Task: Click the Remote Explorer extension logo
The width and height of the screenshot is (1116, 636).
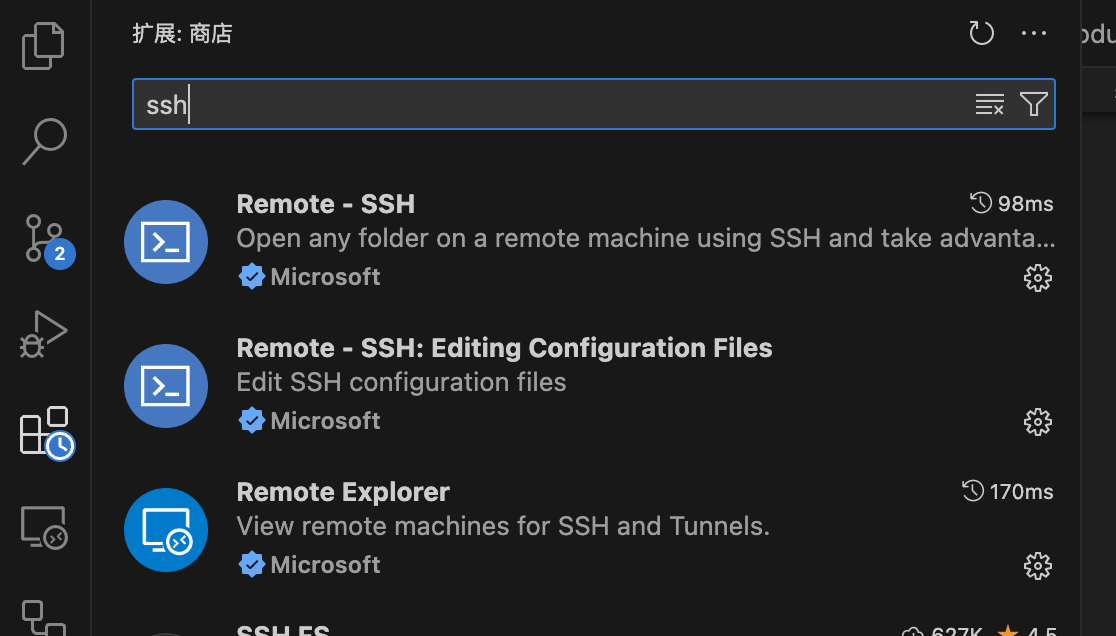Action: coord(166,530)
